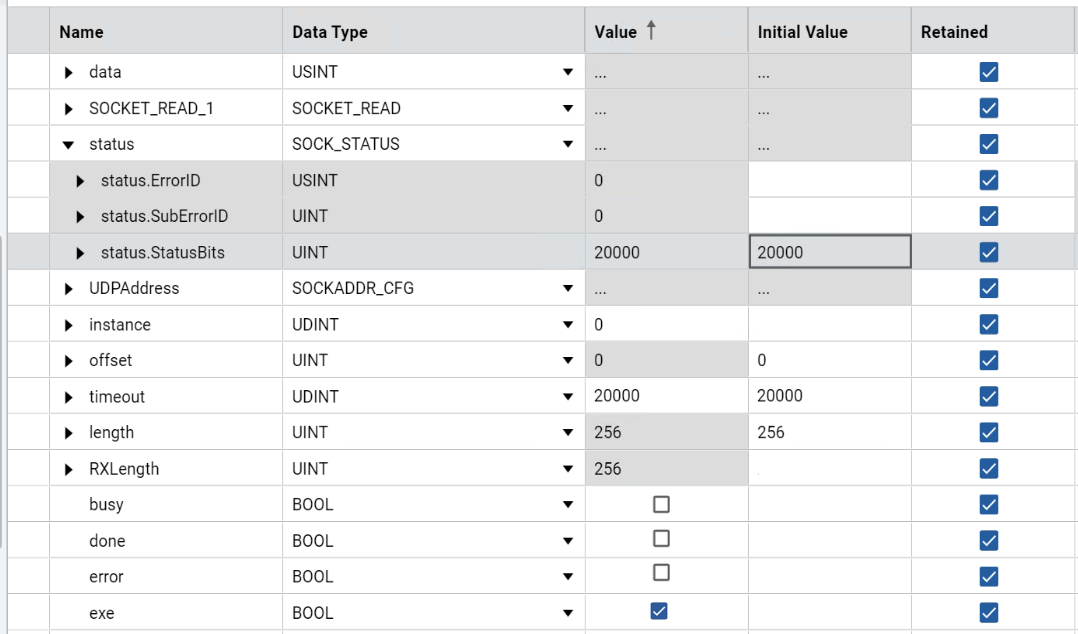The width and height of the screenshot is (1078, 634).
Task: Sort by the Value column arrow
Action: (651, 31)
